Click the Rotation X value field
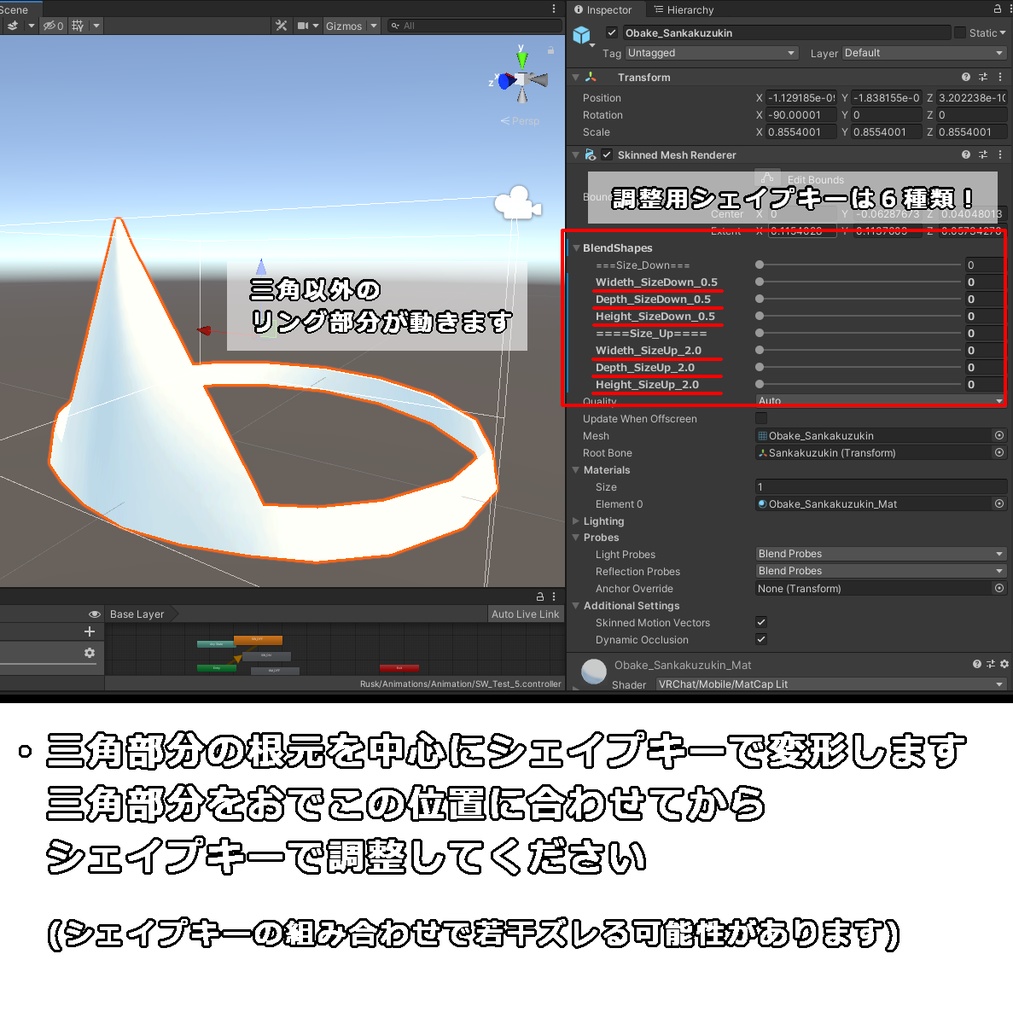1013x1024 pixels. click(x=801, y=115)
